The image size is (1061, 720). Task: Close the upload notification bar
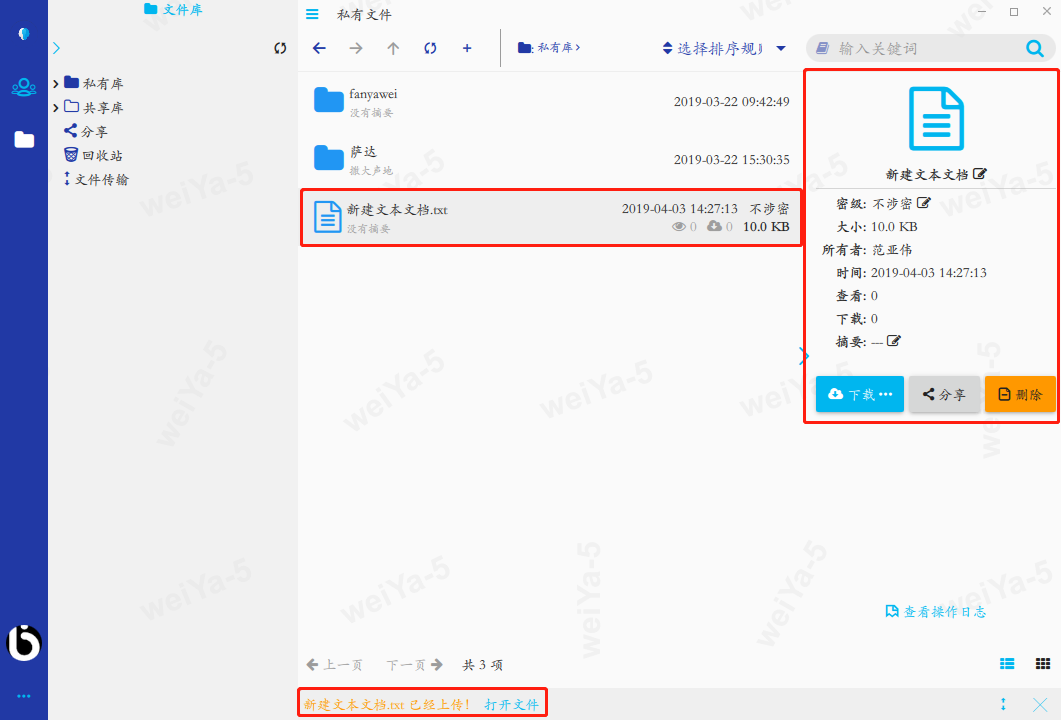(x=1040, y=704)
